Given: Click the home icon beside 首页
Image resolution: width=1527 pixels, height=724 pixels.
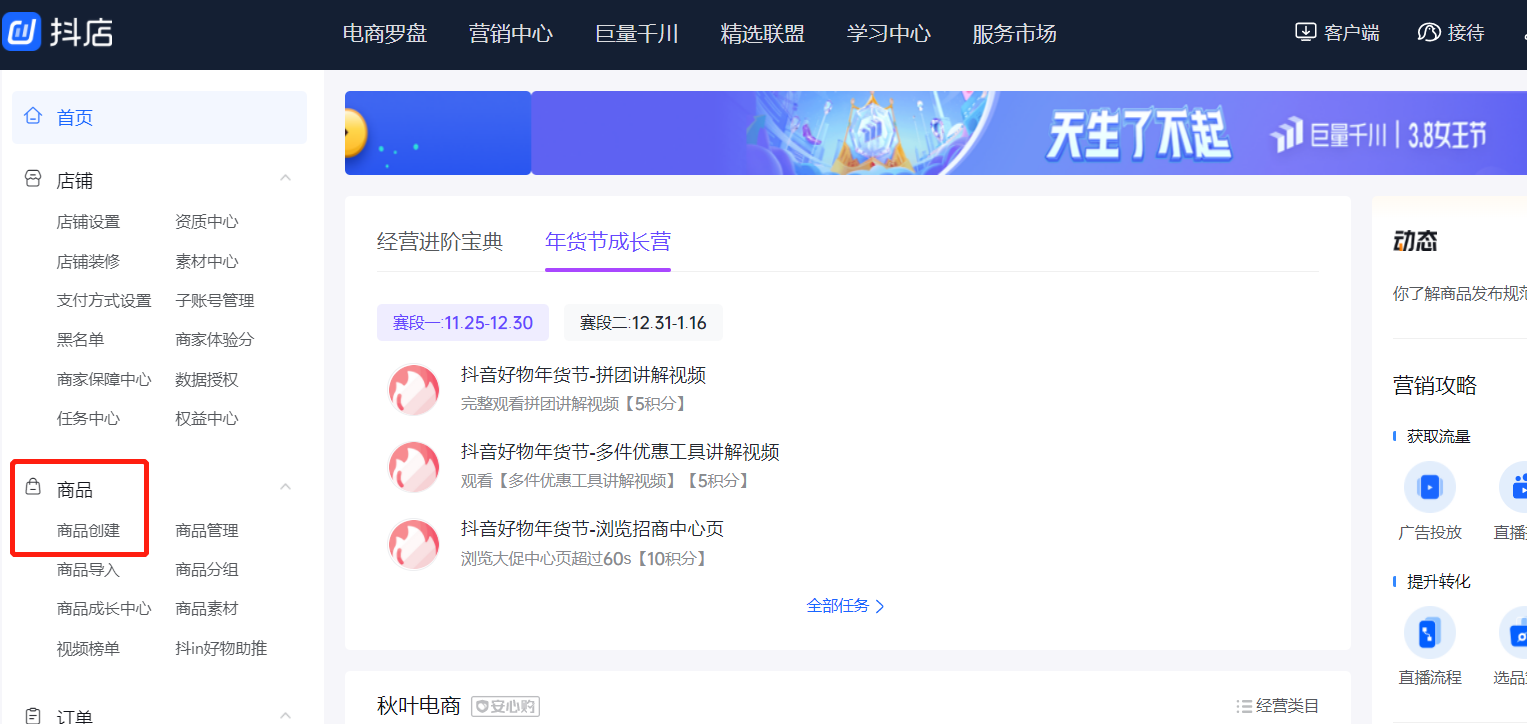Looking at the screenshot, I should 34,117.
